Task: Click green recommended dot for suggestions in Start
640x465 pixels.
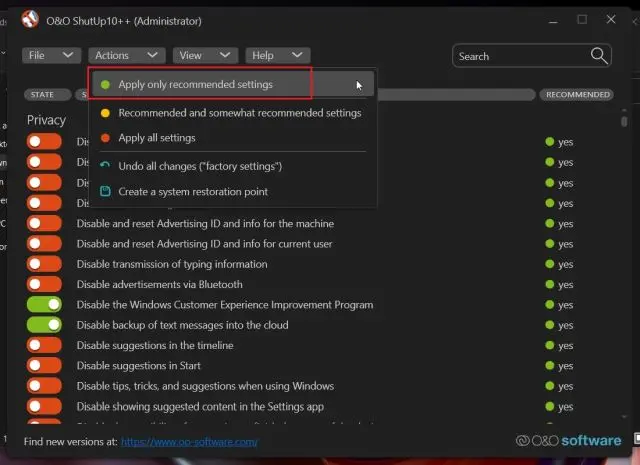Action: 550,365
